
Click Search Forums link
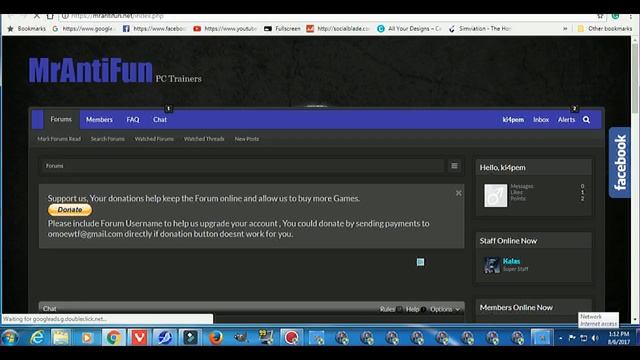pos(108,139)
